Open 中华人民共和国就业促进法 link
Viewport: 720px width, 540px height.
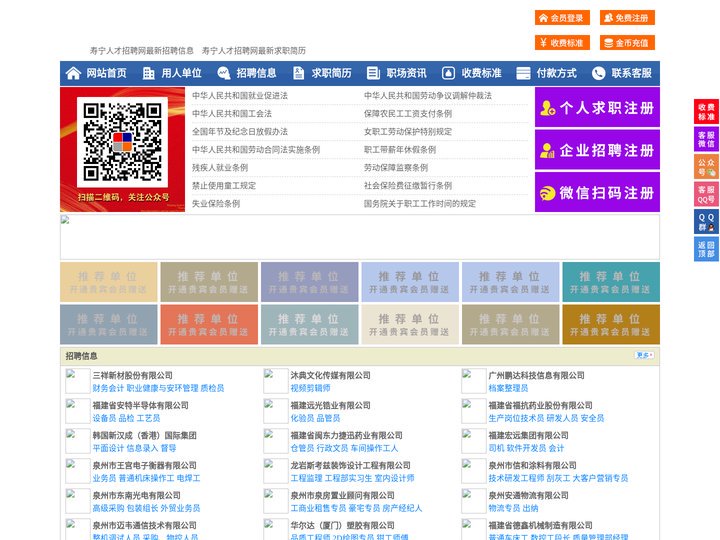[240, 96]
